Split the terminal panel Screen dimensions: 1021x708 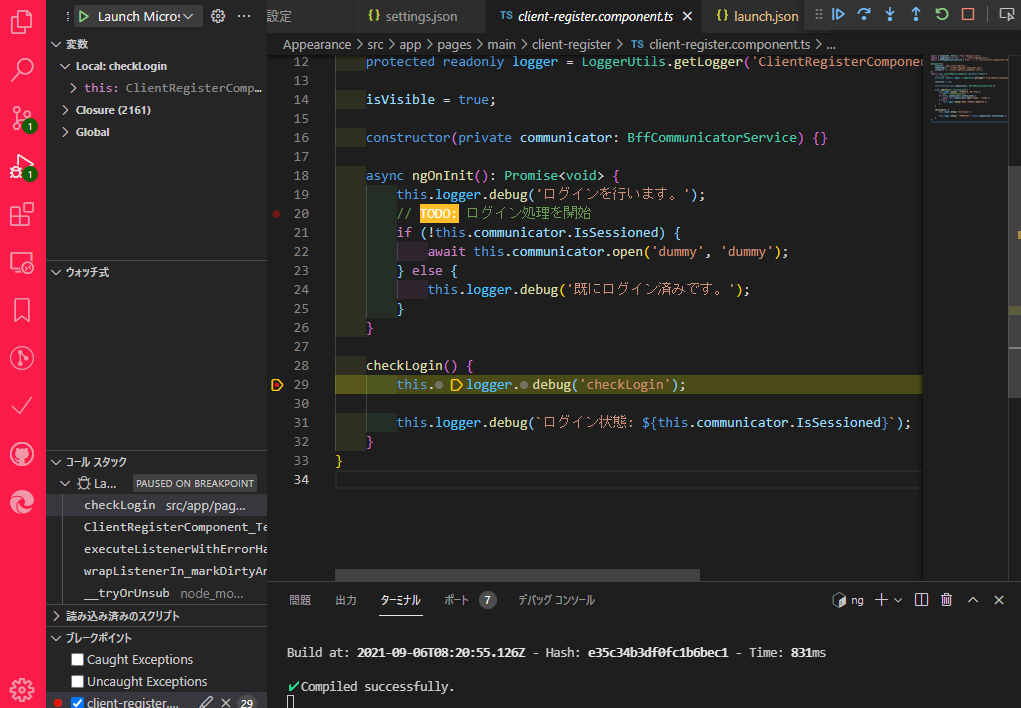919,599
